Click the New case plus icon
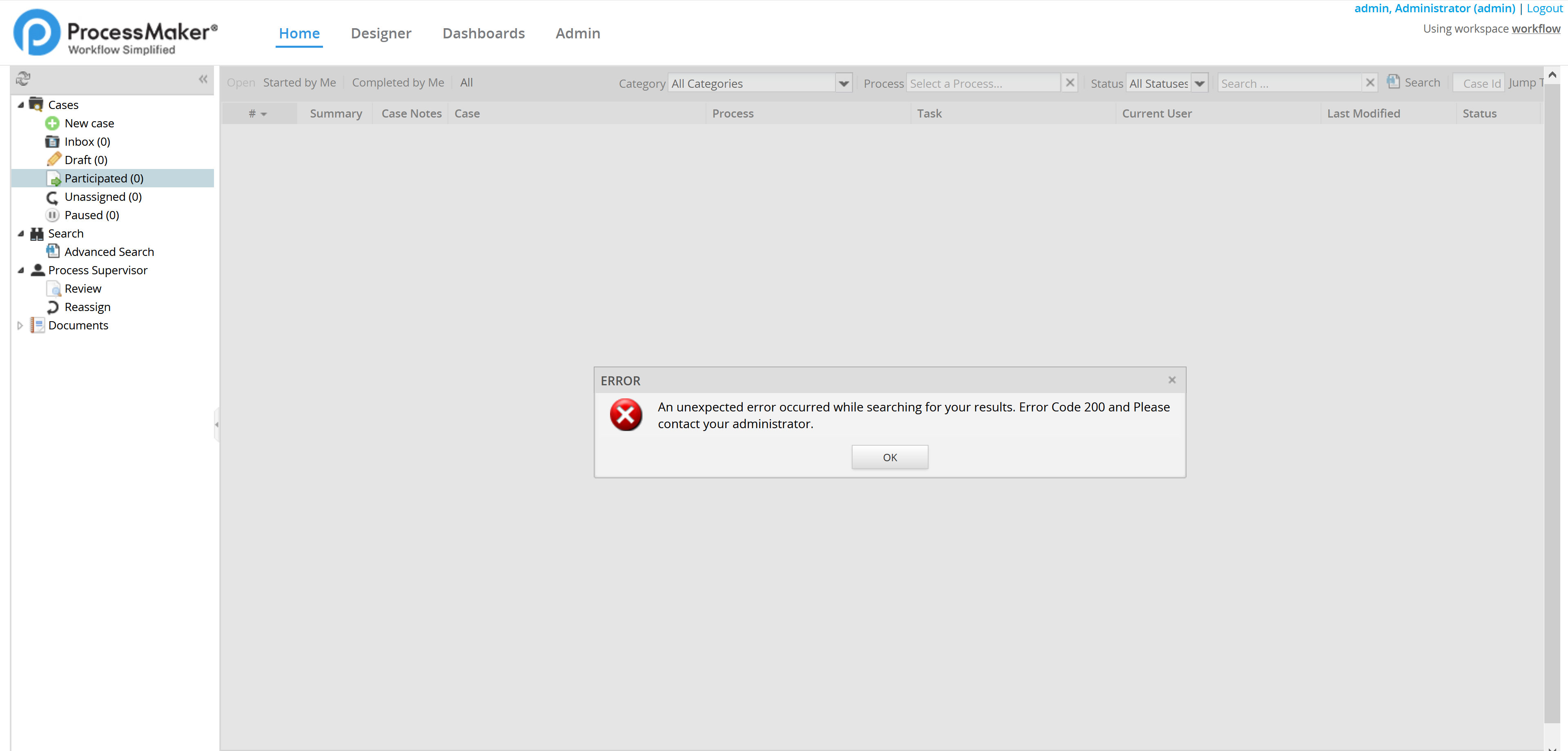The height and width of the screenshot is (751, 1568). pyautogui.click(x=52, y=124)
